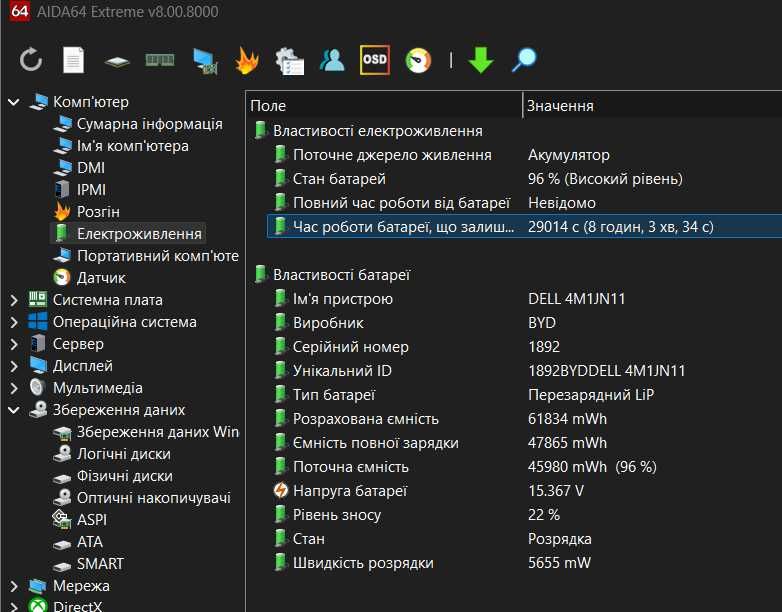782x612 pixels.
Task: Expand the Мультимедіа tree node
Action: tap(14, 388)
